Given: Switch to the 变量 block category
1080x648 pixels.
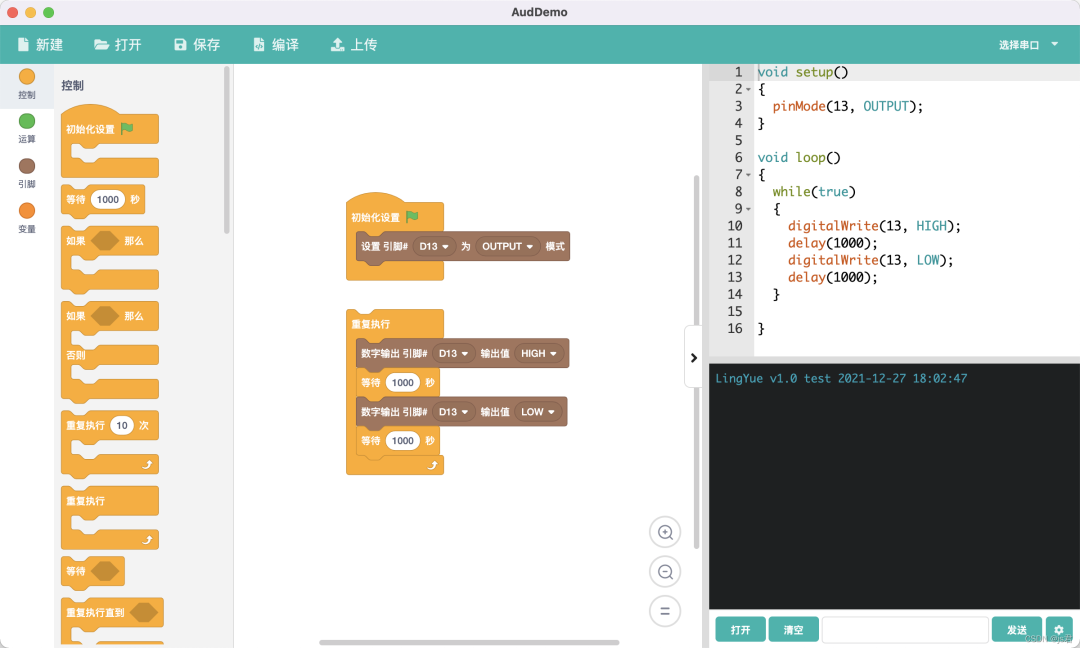Looking at the screenshot, I should (x=26, y=212).
